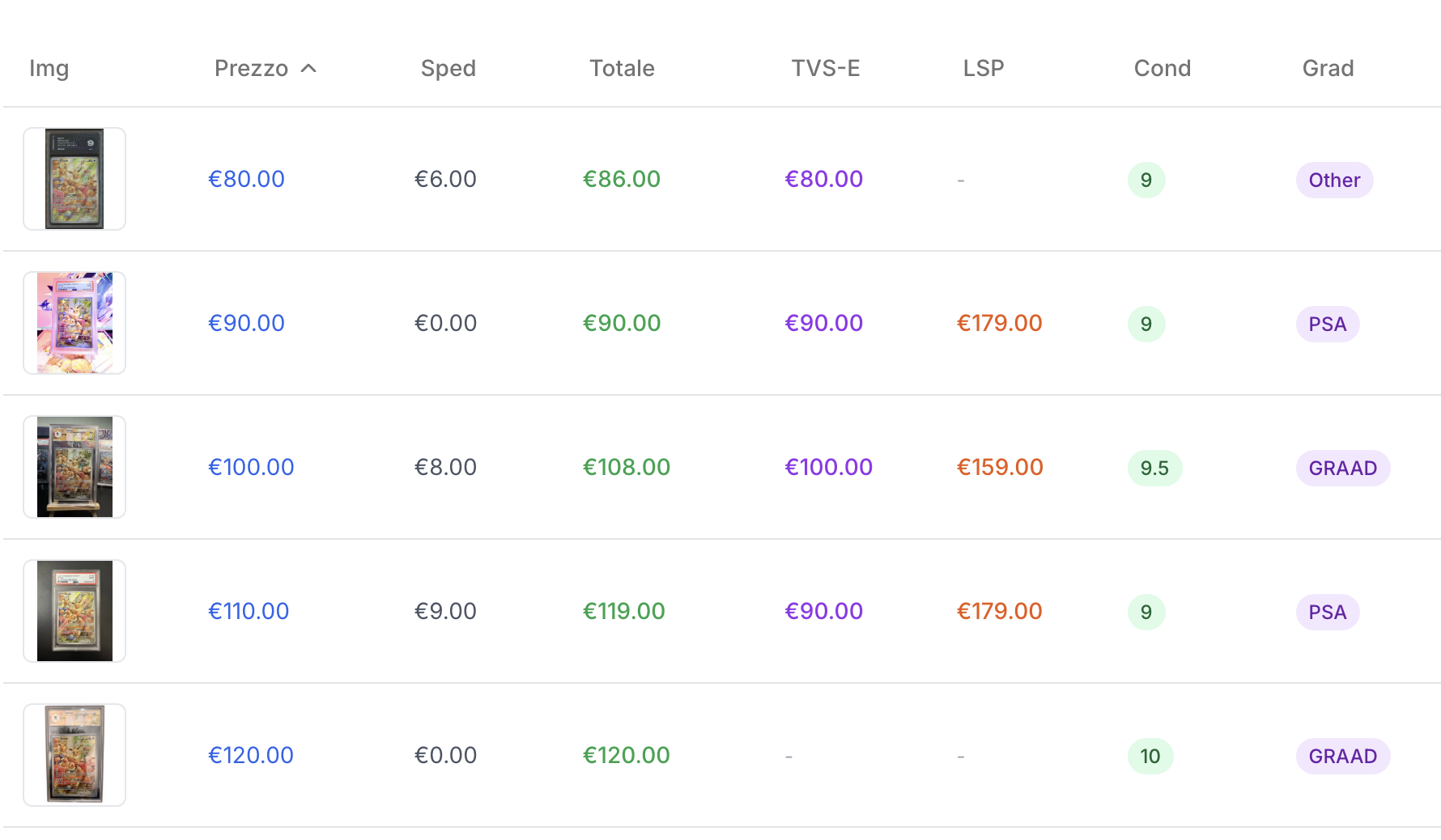Image resolution: width=1441 pixels, height=840 pixels.
Task: Open the thumbnail of the €100.00 listing
Action: pyautogui.click(x=74, y=467)
